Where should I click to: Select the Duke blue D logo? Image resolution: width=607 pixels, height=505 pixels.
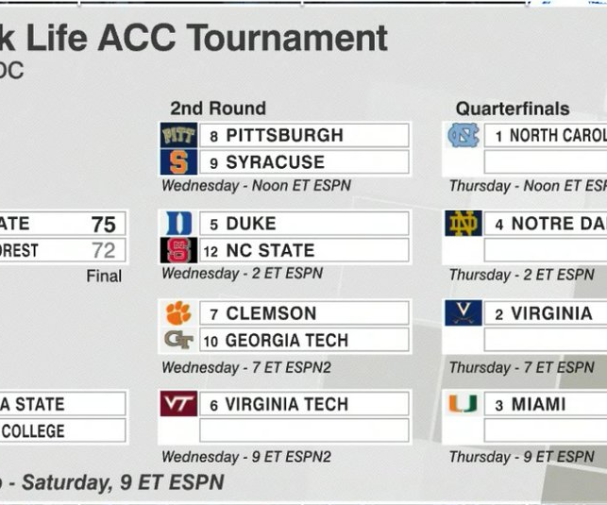pyautogui.click(x=178, y=223)
